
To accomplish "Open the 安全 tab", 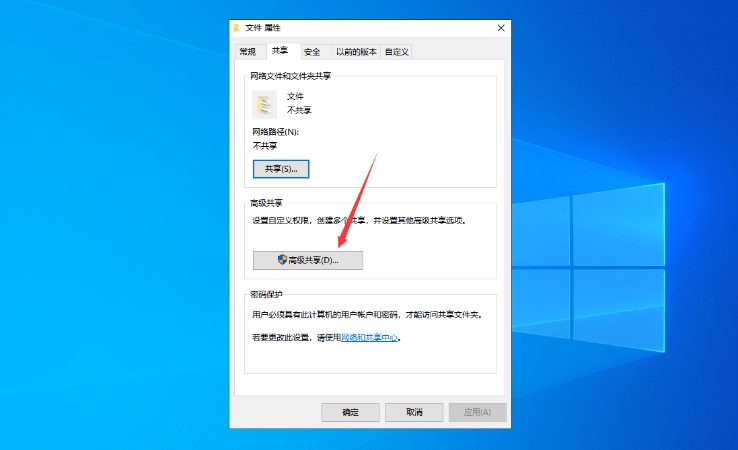I will point(312,51).
